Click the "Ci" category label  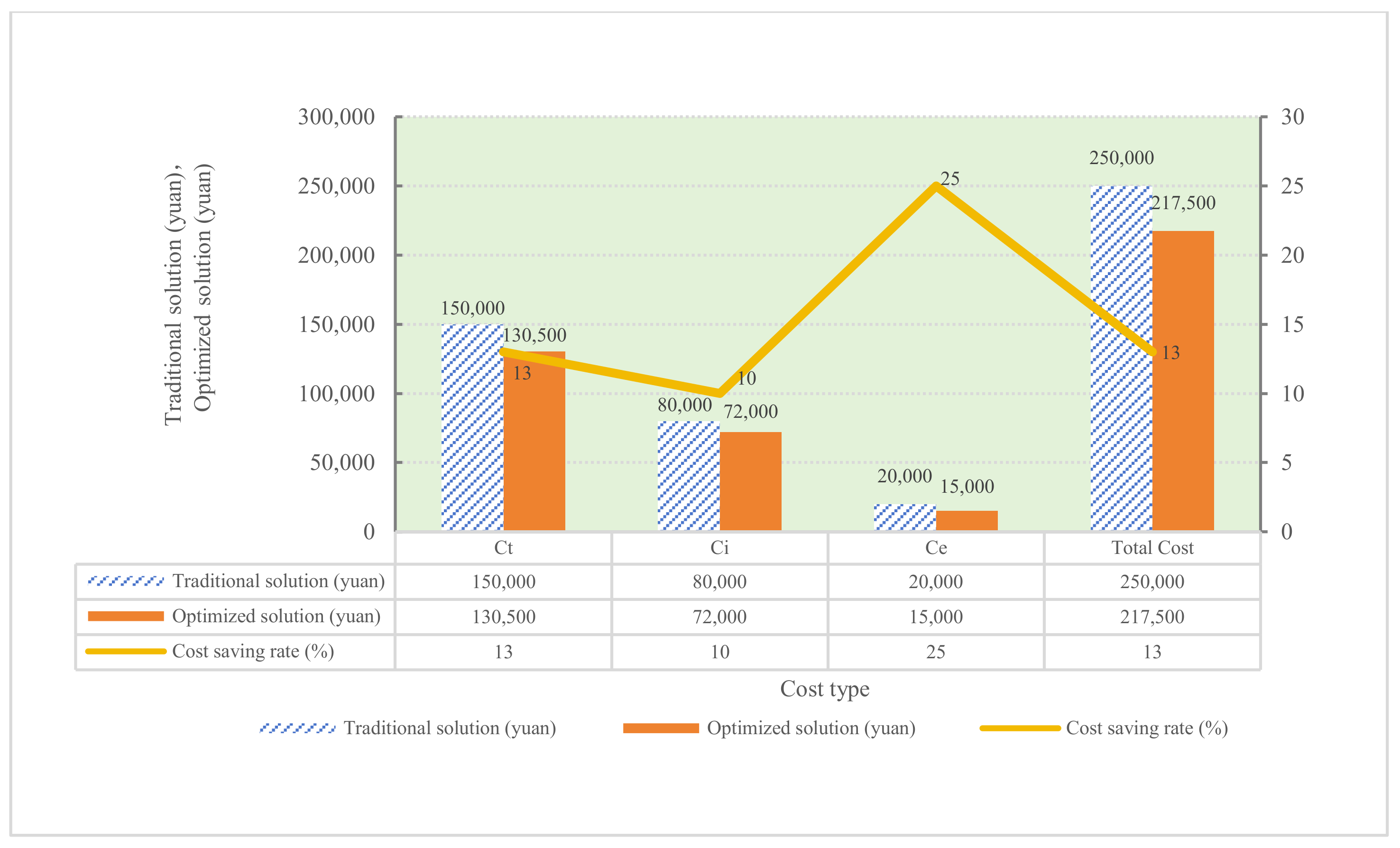[719, 548]
